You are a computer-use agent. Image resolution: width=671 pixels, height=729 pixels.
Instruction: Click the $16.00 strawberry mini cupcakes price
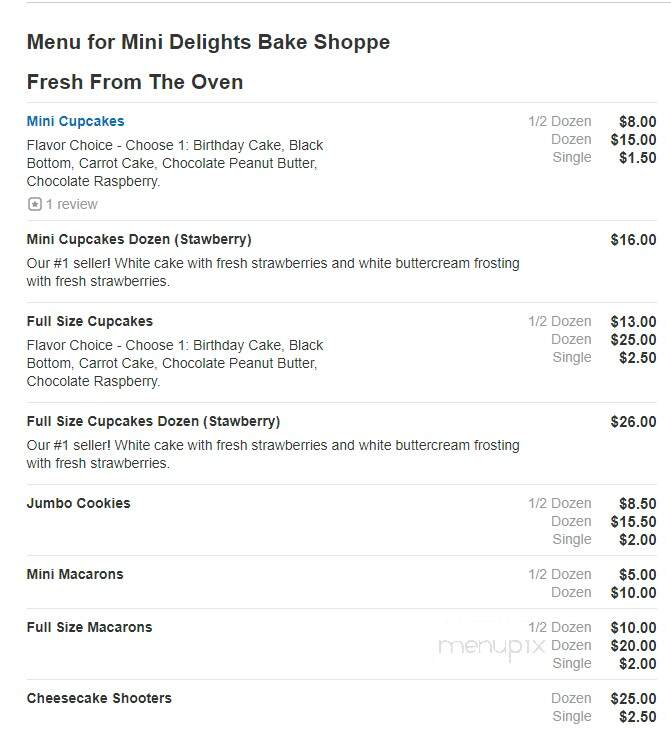tap(633, 240)
